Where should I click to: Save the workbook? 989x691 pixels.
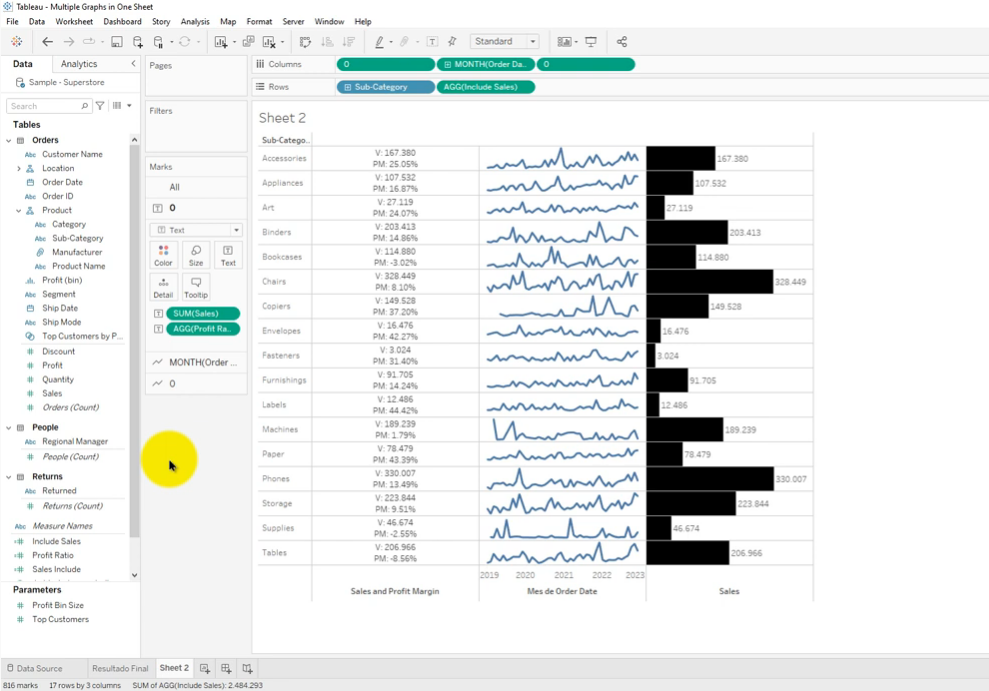[x=116, y=42]
